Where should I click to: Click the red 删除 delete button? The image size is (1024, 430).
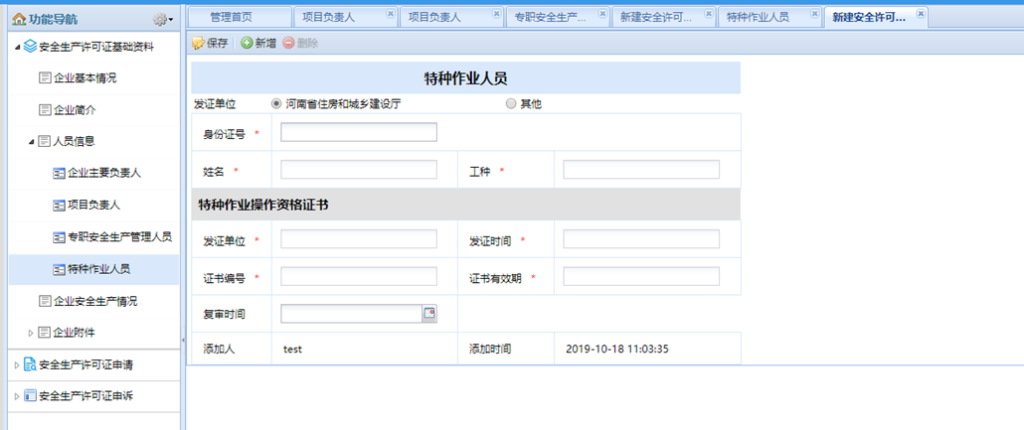(300, 43)
